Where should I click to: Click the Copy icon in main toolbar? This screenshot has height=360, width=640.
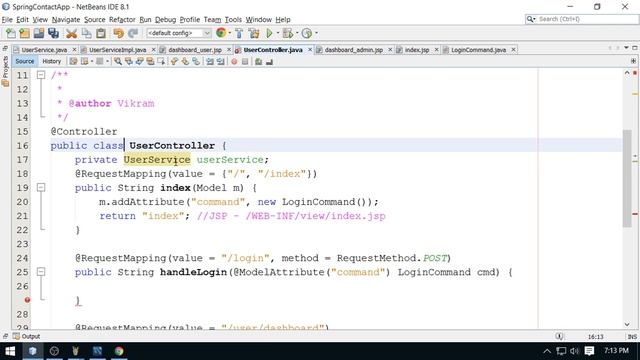87,33
